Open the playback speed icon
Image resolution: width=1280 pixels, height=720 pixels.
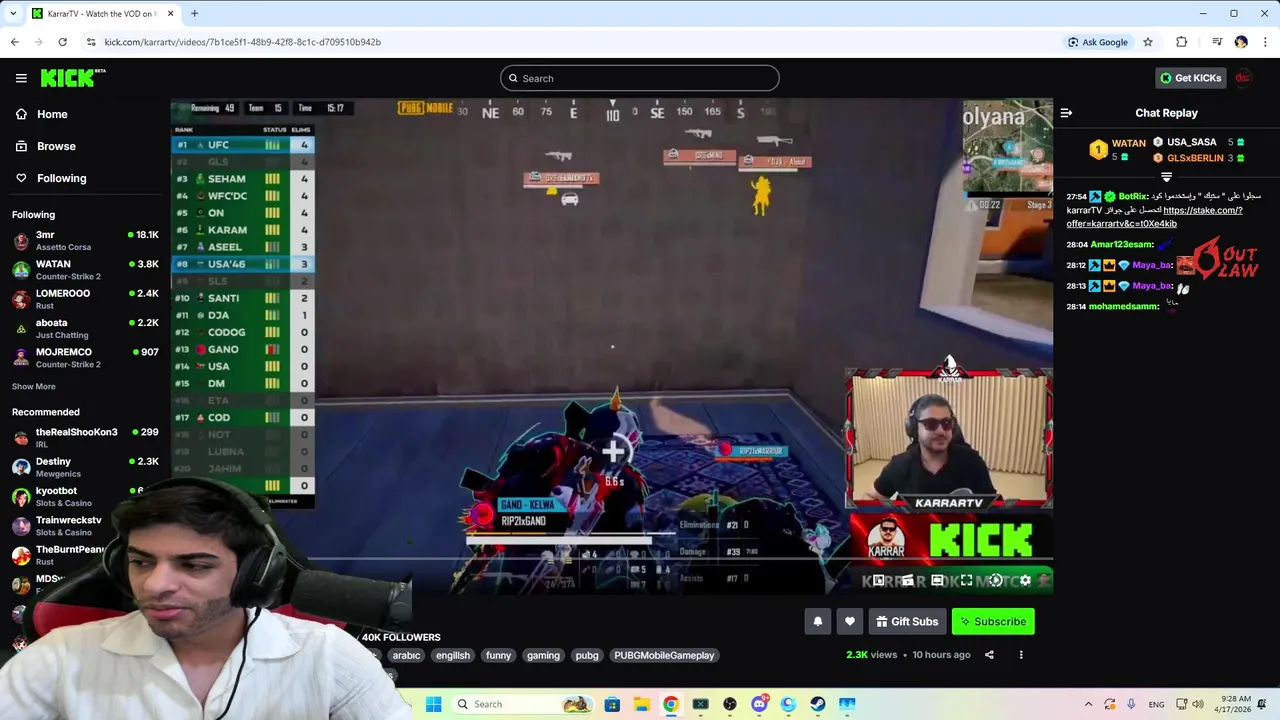pos(995,580)
